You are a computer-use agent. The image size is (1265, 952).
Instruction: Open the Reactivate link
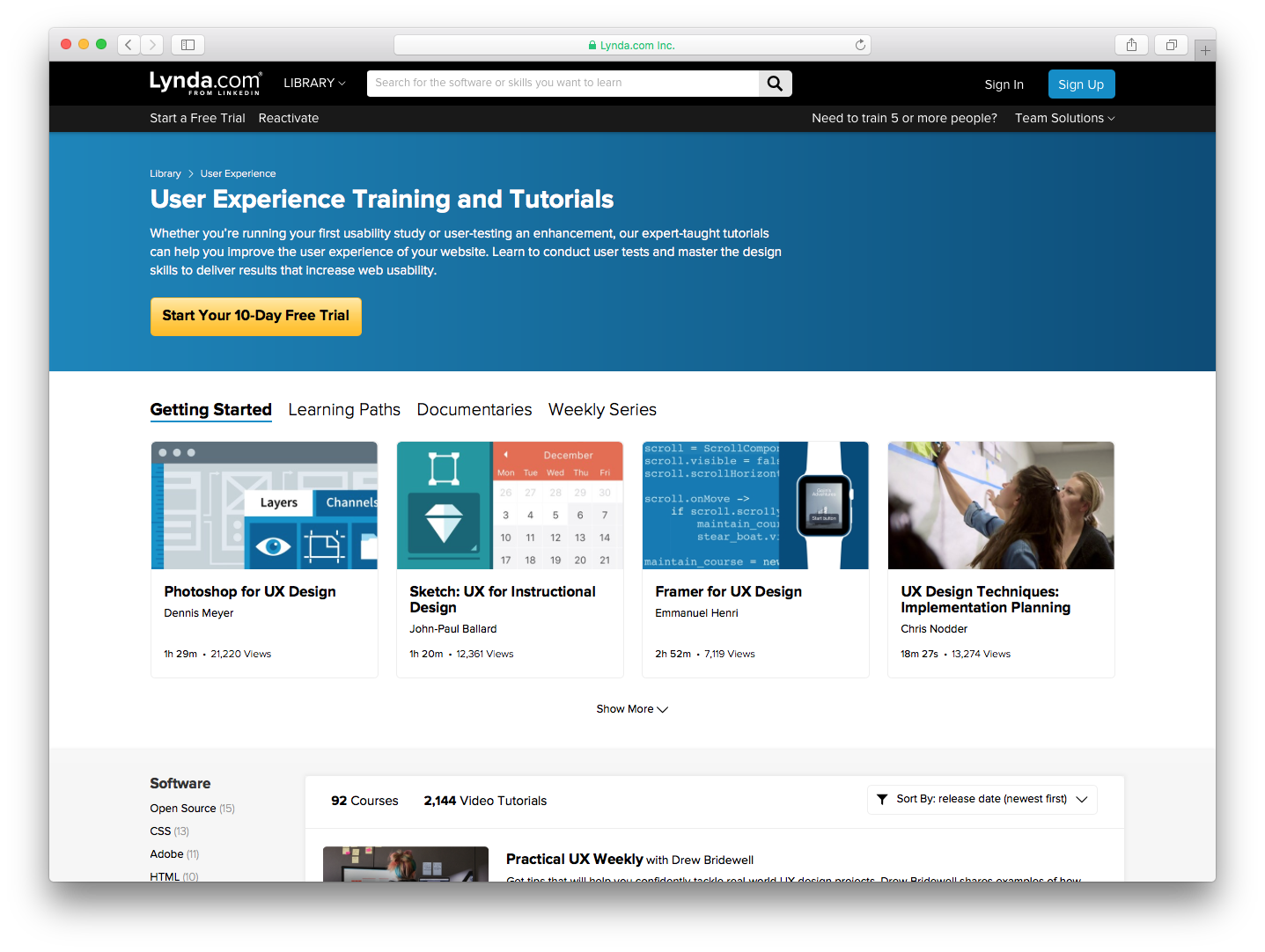[289, 118]
